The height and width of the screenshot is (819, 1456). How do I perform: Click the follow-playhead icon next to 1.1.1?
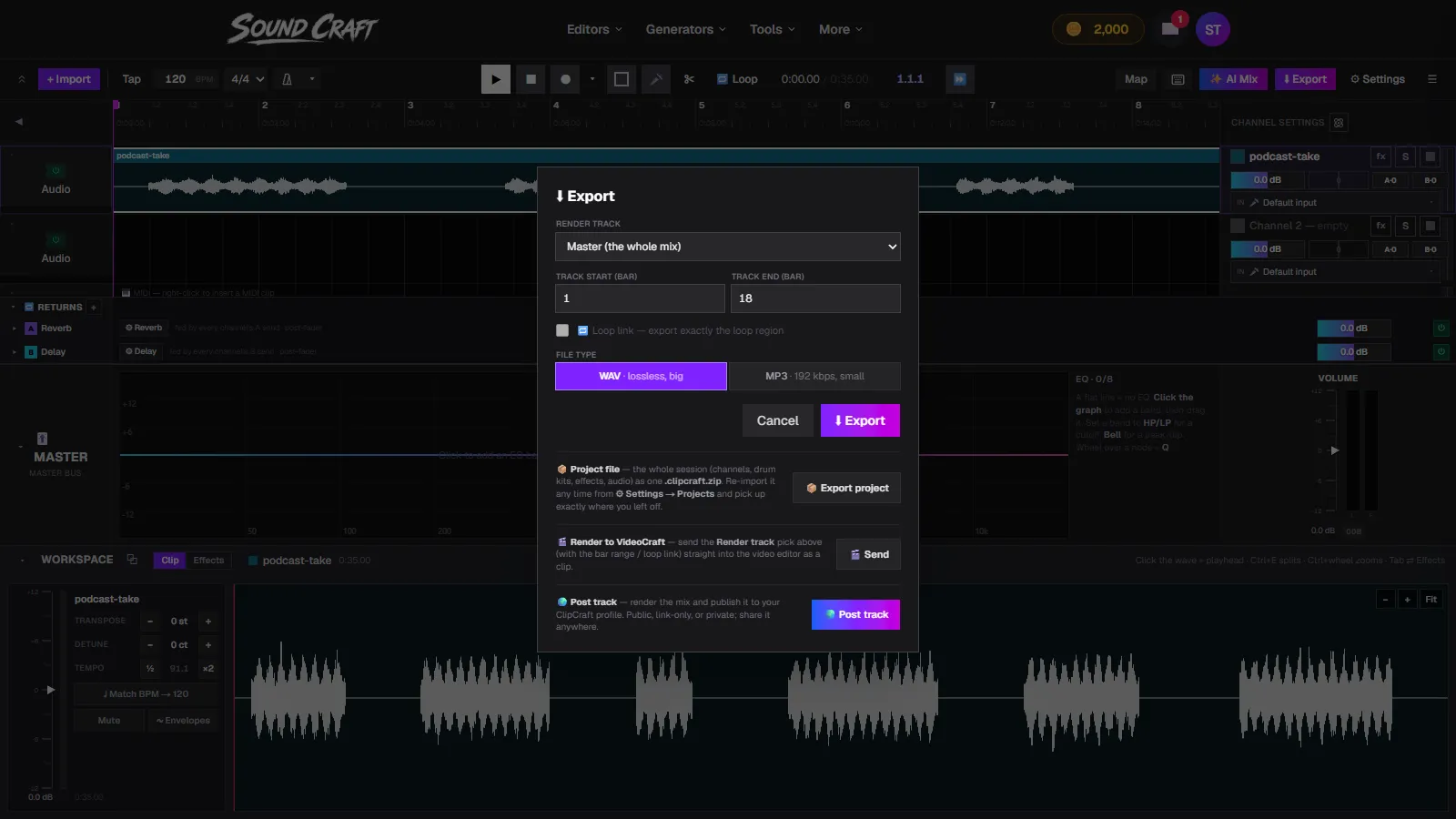(959, 79)
